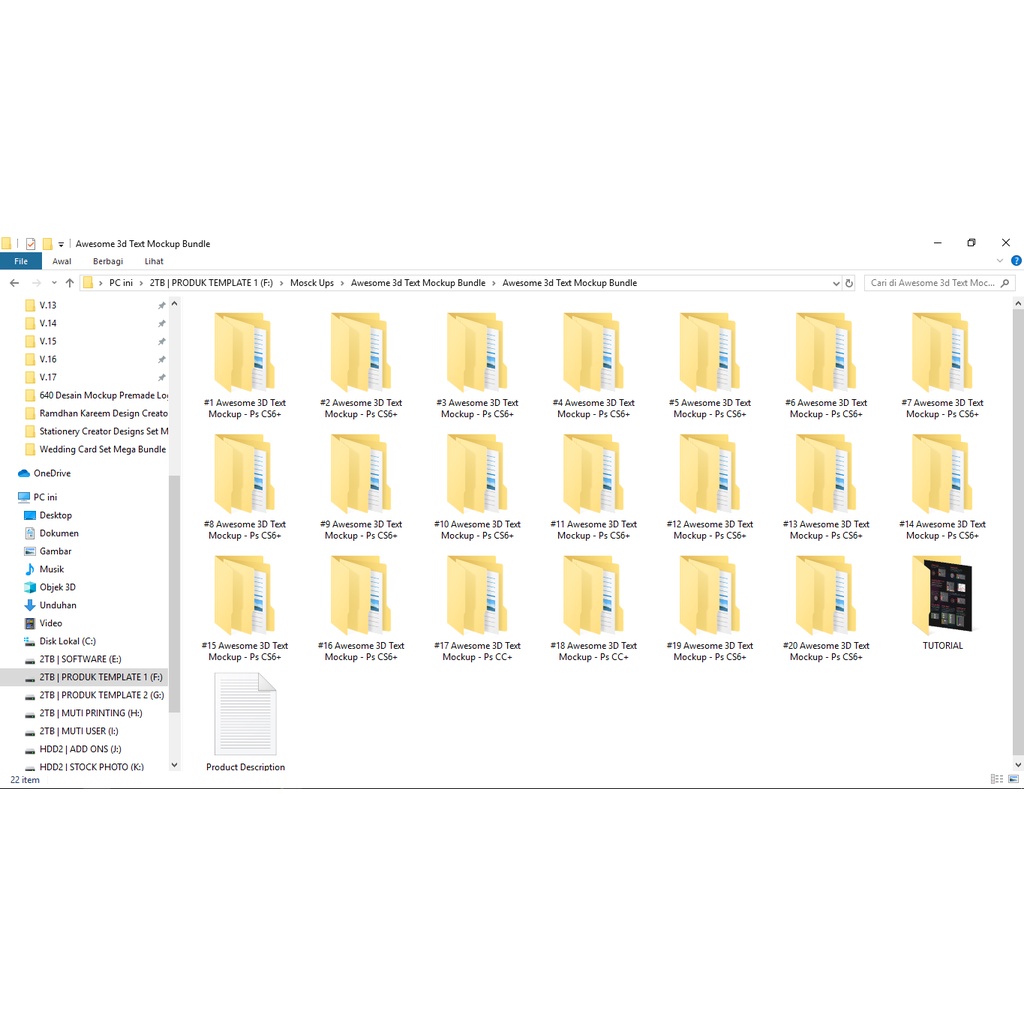Click PC ini in the address breadcrumb

point(121,283)
